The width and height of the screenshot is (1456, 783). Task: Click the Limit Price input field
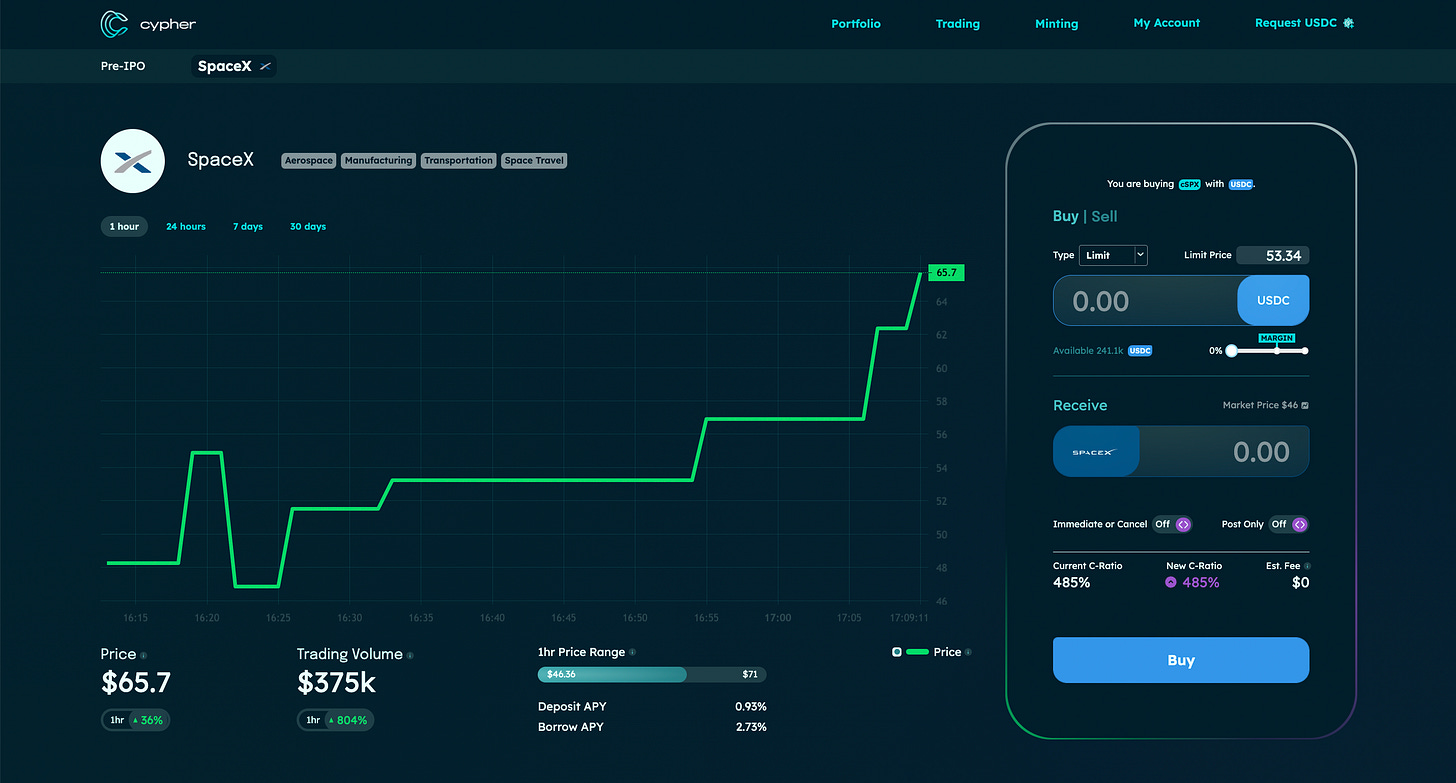pyautogui.click(x=1273, y=255)
